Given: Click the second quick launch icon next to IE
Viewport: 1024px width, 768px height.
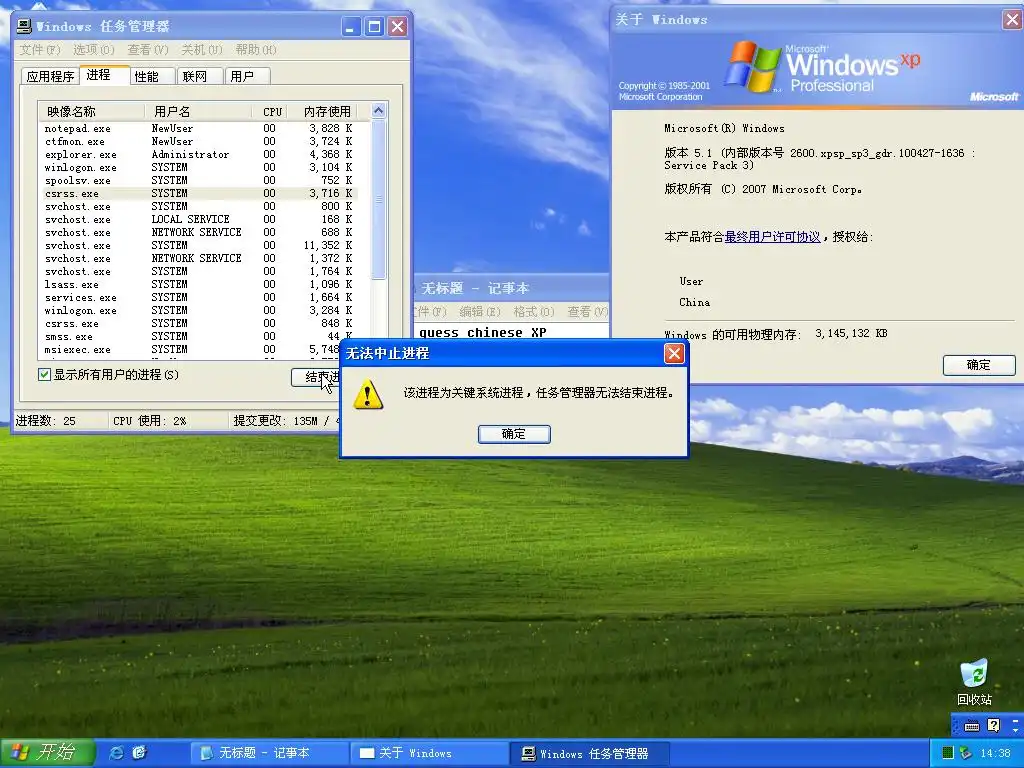Looking at the screenshot, I should (139, 753).
